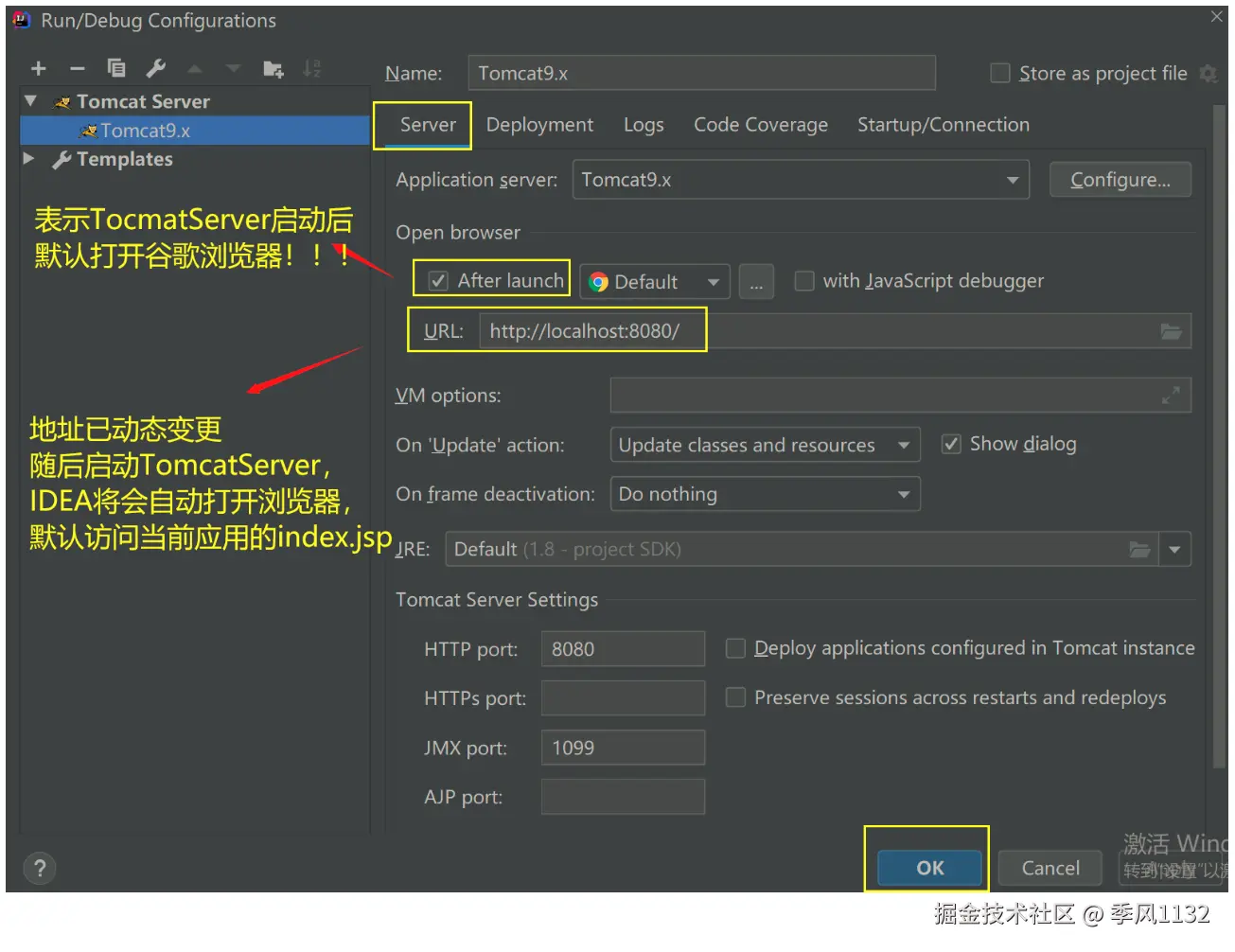Enable Deploy applications configured in Tomcat instance

pyautogui.click(x=735, y=648)
